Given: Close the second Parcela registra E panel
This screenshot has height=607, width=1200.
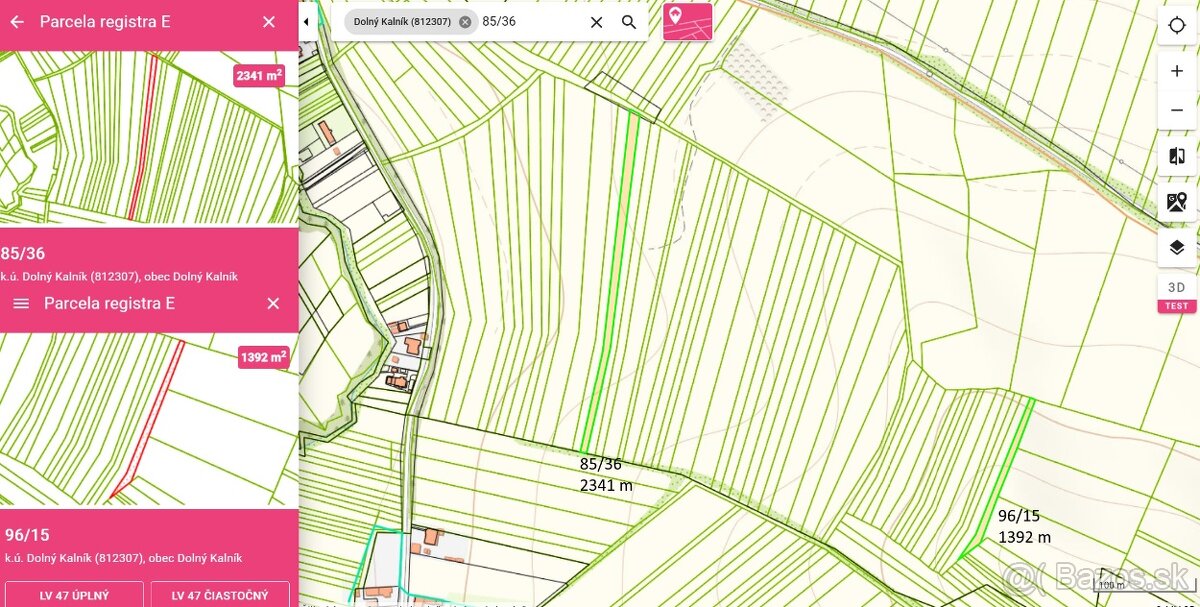Looking at the screenshot, I should [x=273, y=303].
